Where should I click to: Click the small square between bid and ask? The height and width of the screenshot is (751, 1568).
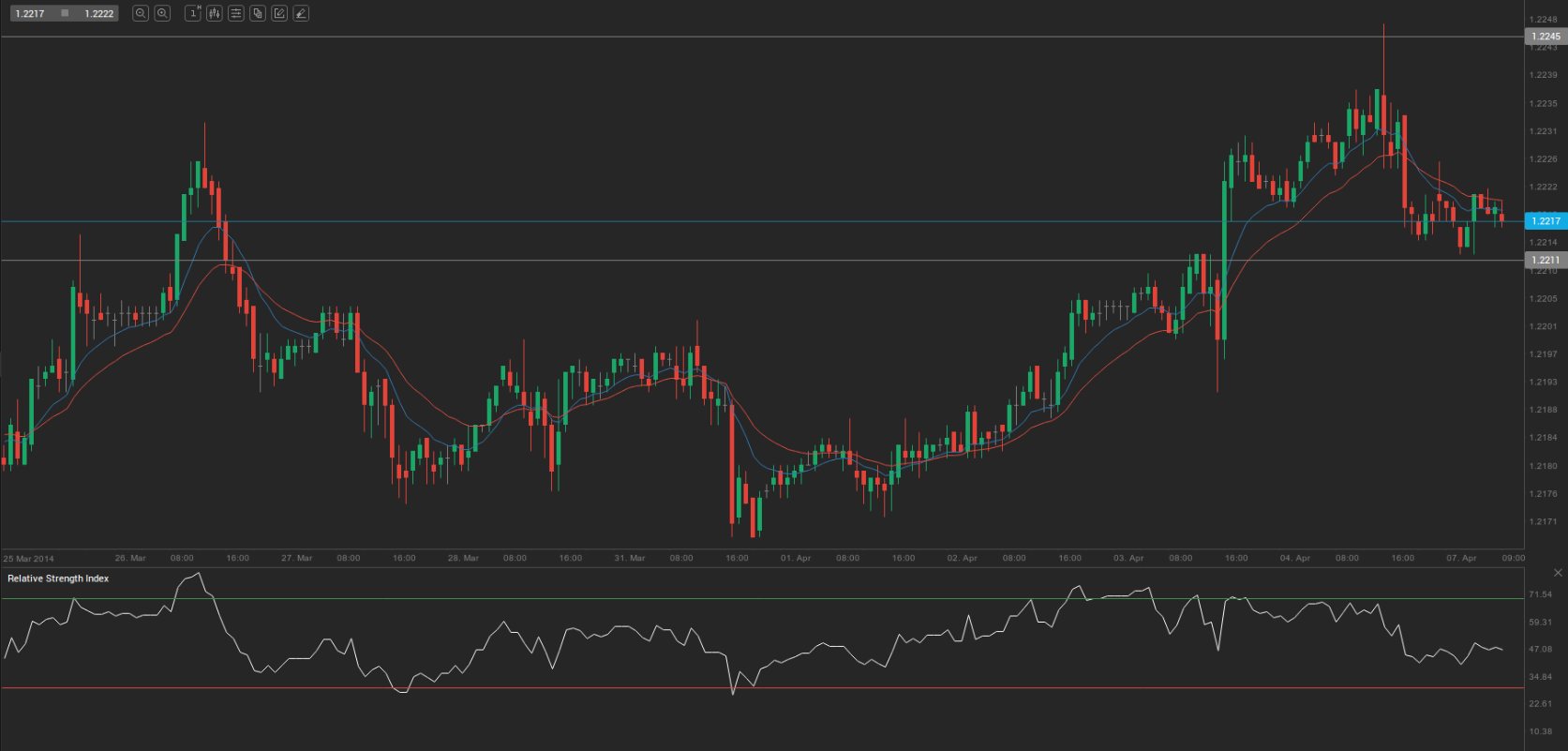[65, 13]
